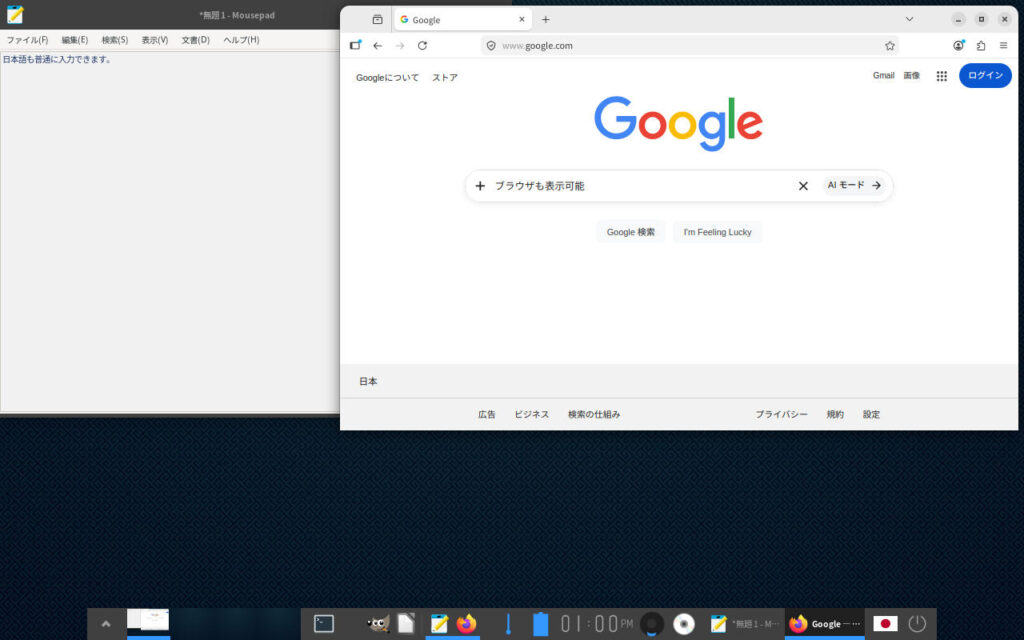This screenshot has height=640, width=1024.
Task: Reload the current Google page
Action: tap(423, 46)
